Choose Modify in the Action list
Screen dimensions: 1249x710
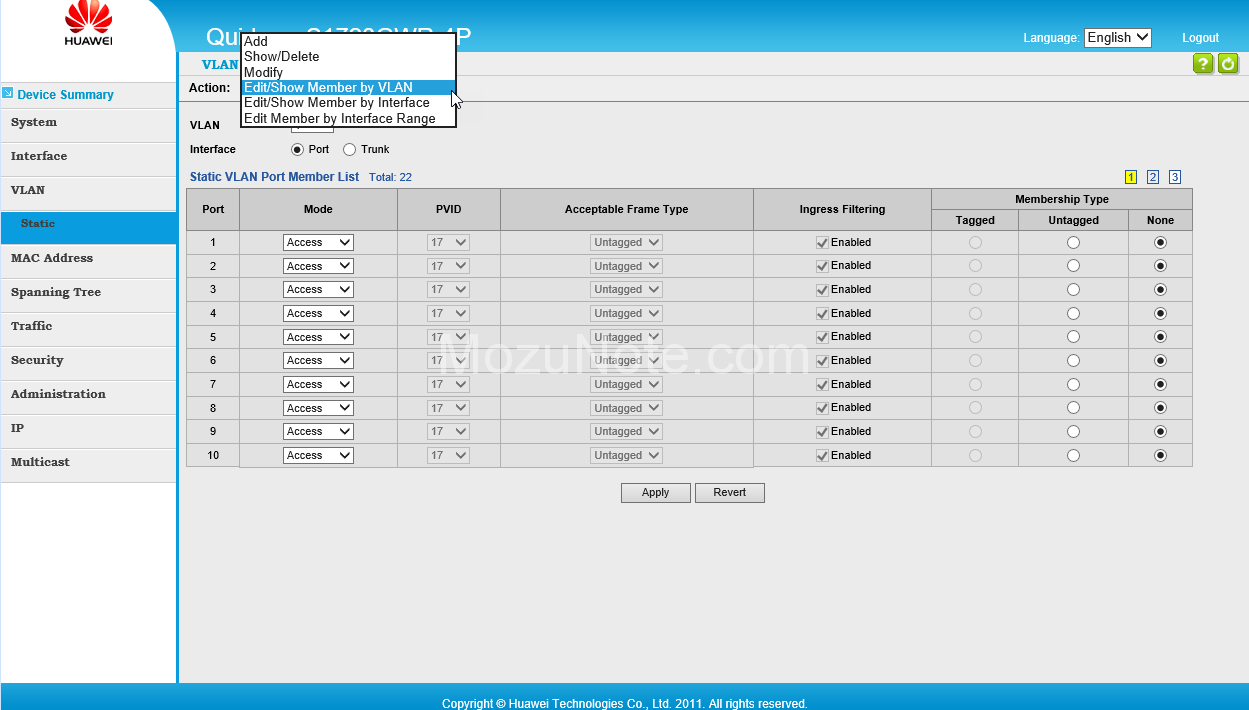point(348,72)
